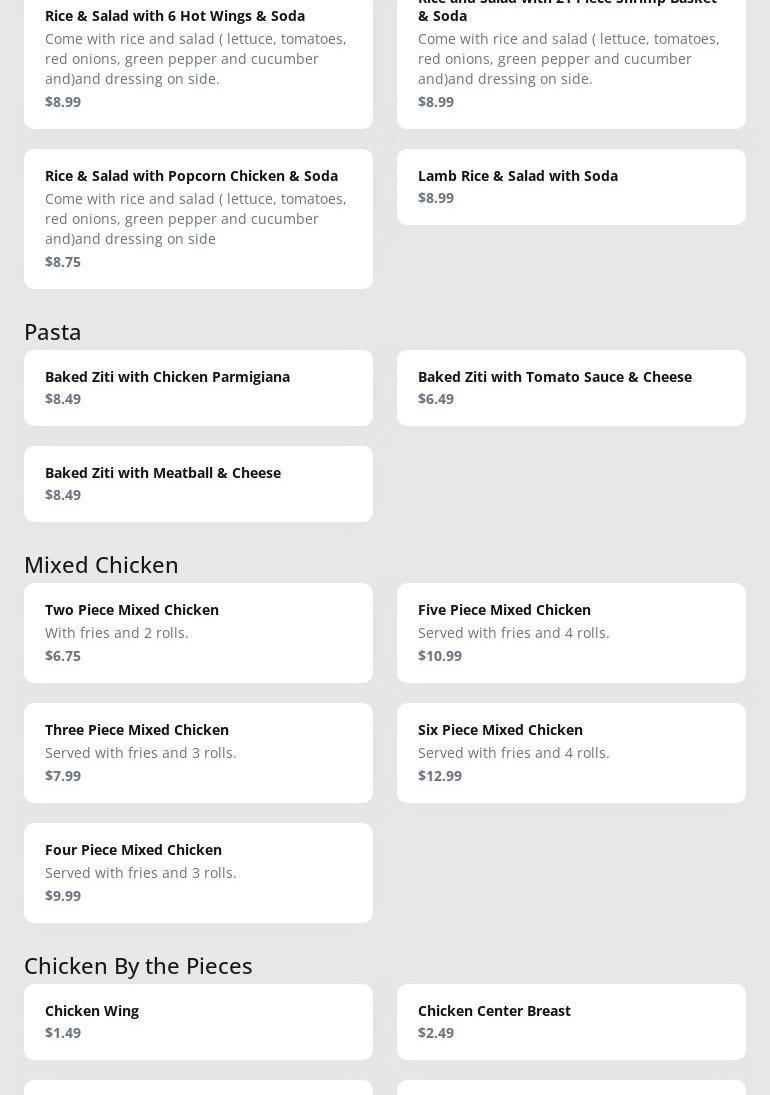Select Five Piece Mixed Chicken card
770x1095 pixels.
coord(571,632)
